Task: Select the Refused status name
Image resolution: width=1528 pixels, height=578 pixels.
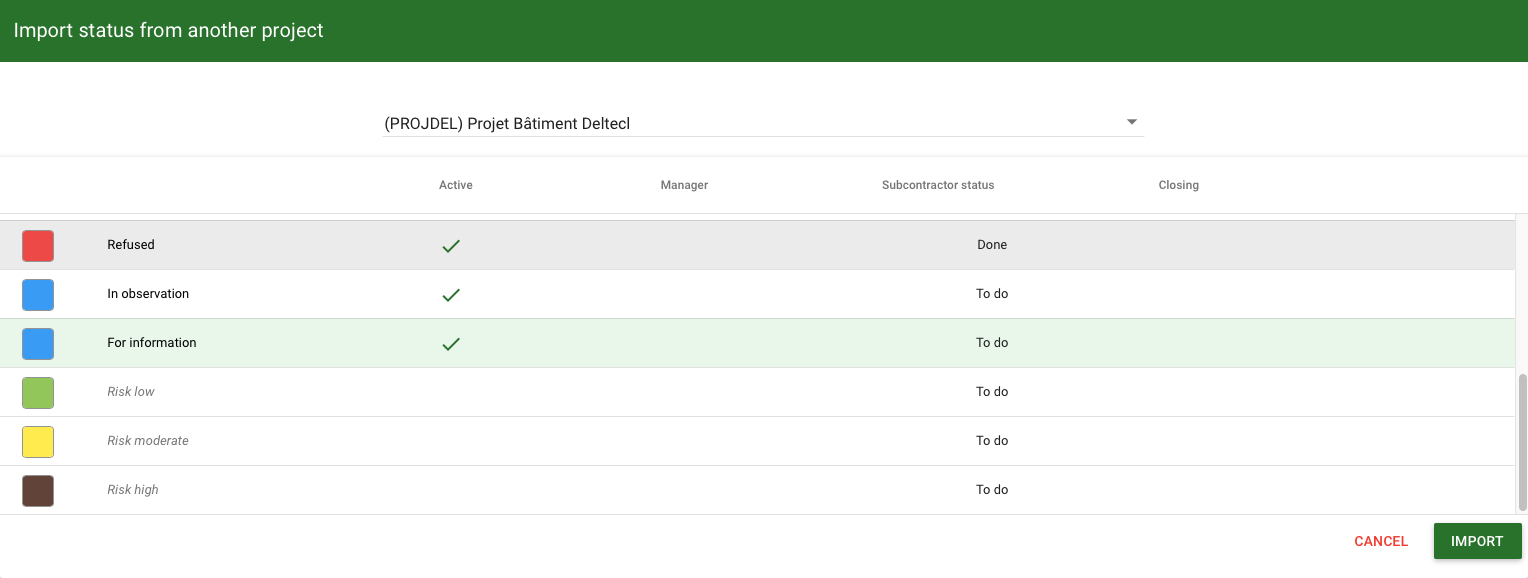Action: (x=131, y=244)
